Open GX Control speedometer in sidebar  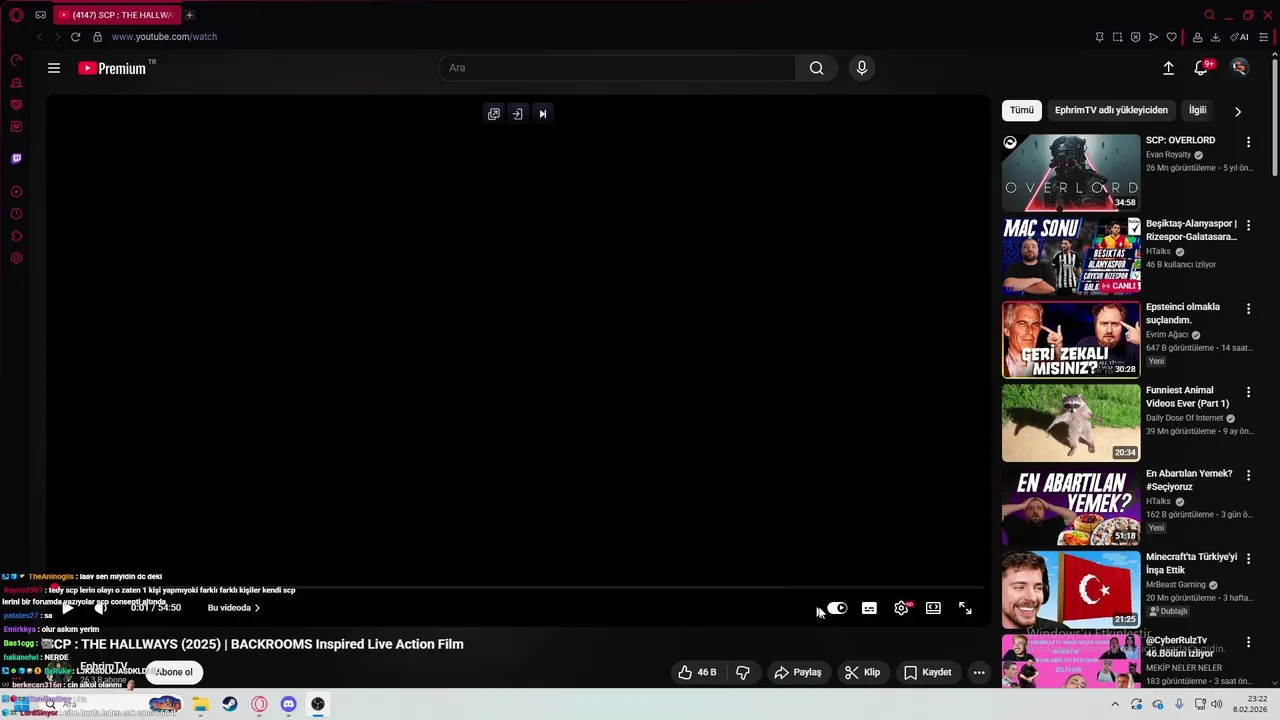click(x=16, y=61)
